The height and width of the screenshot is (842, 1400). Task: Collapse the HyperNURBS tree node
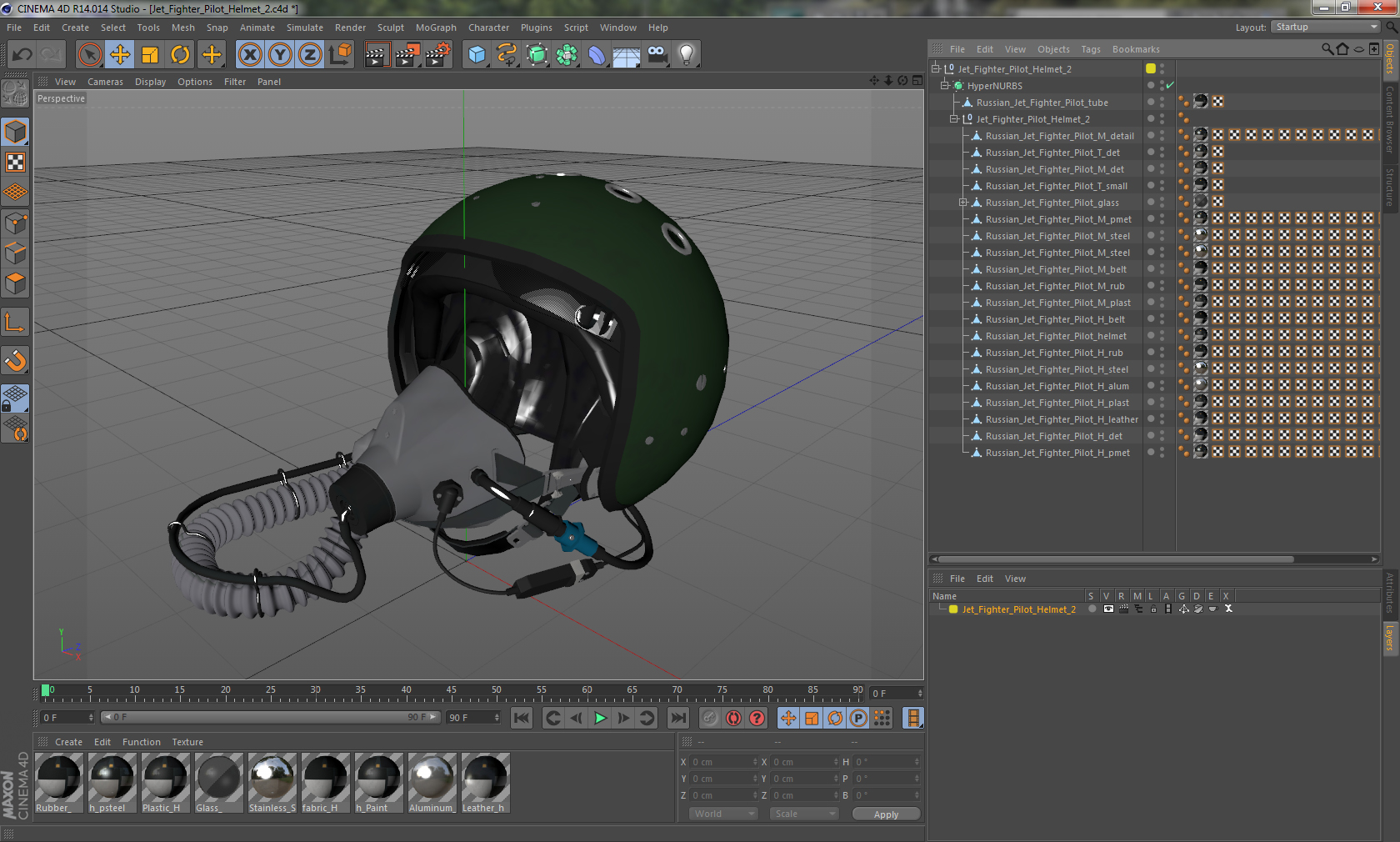(x=945, y=86)
